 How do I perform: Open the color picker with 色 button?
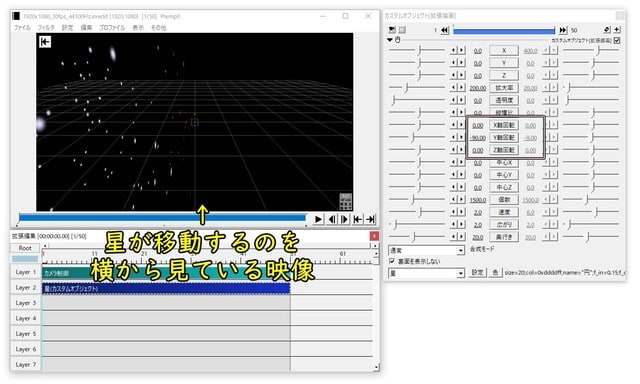tap(495, 273)
